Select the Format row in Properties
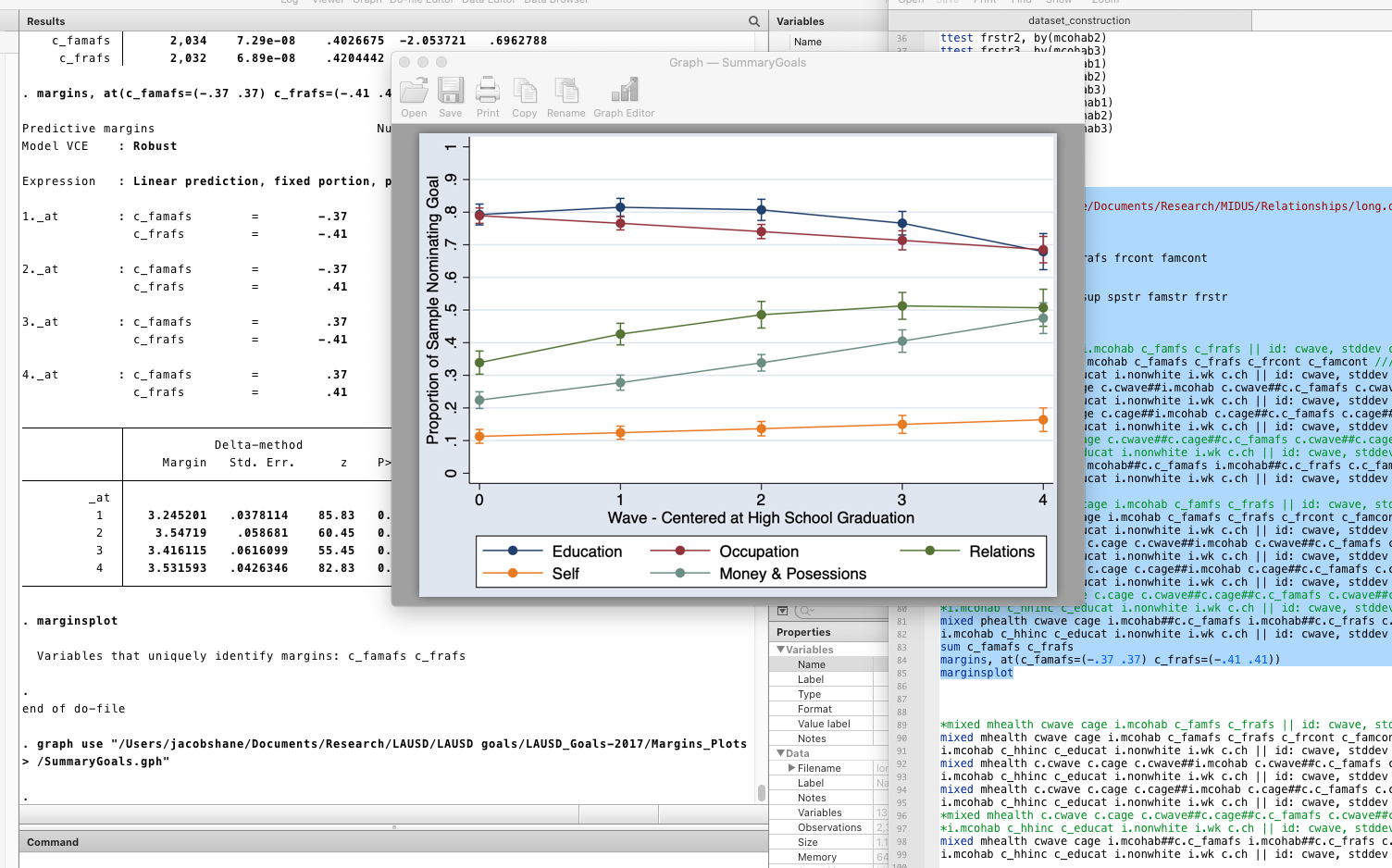1392x868 pixels. click(828, 709)
